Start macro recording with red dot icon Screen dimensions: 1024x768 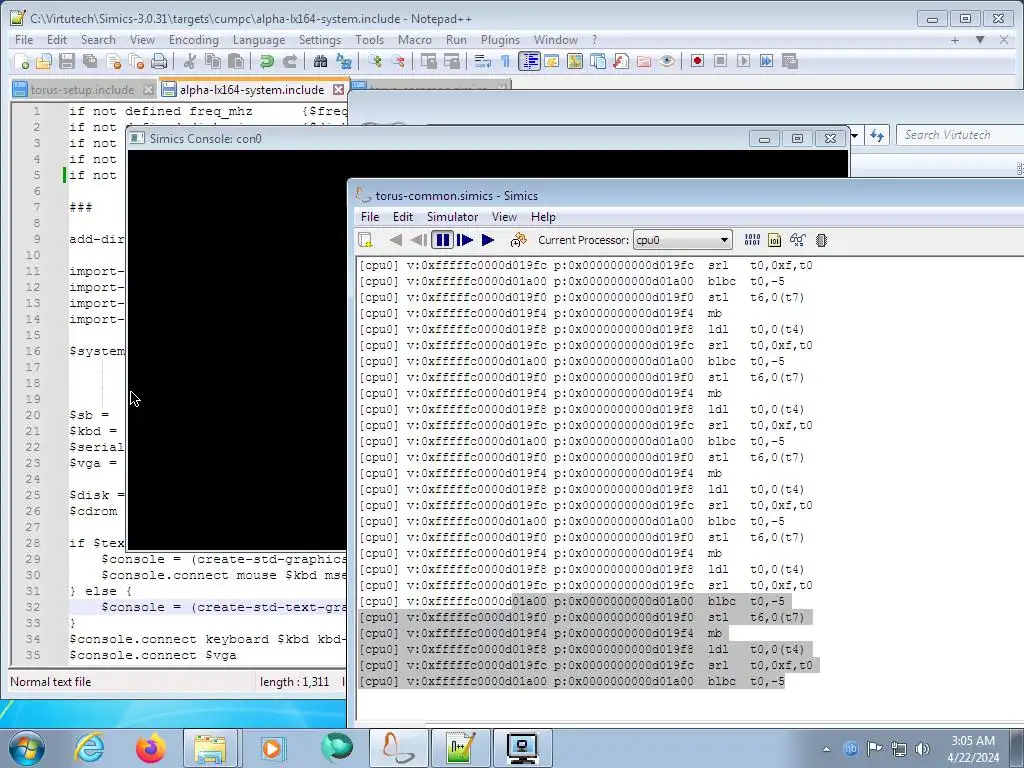coord(697,61)
